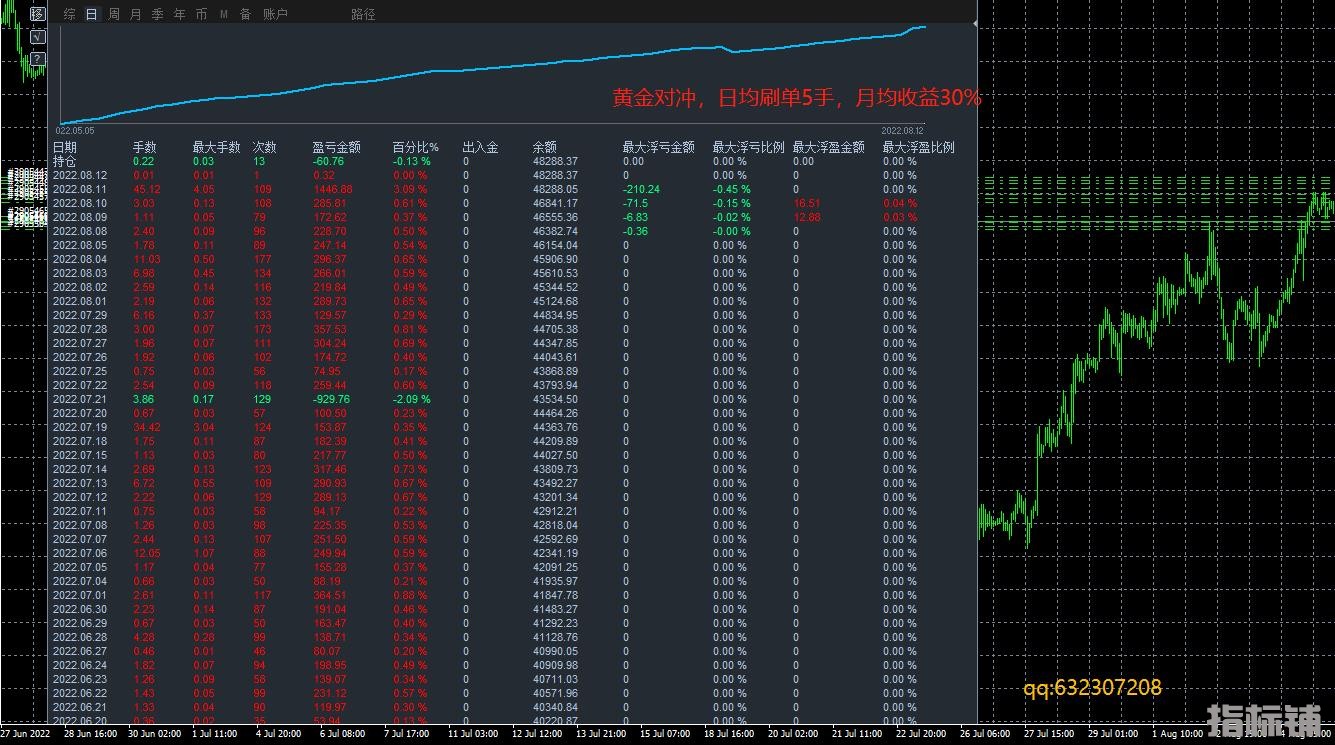
Task: Click the 路径 path button
Action: tap(363, 14)
